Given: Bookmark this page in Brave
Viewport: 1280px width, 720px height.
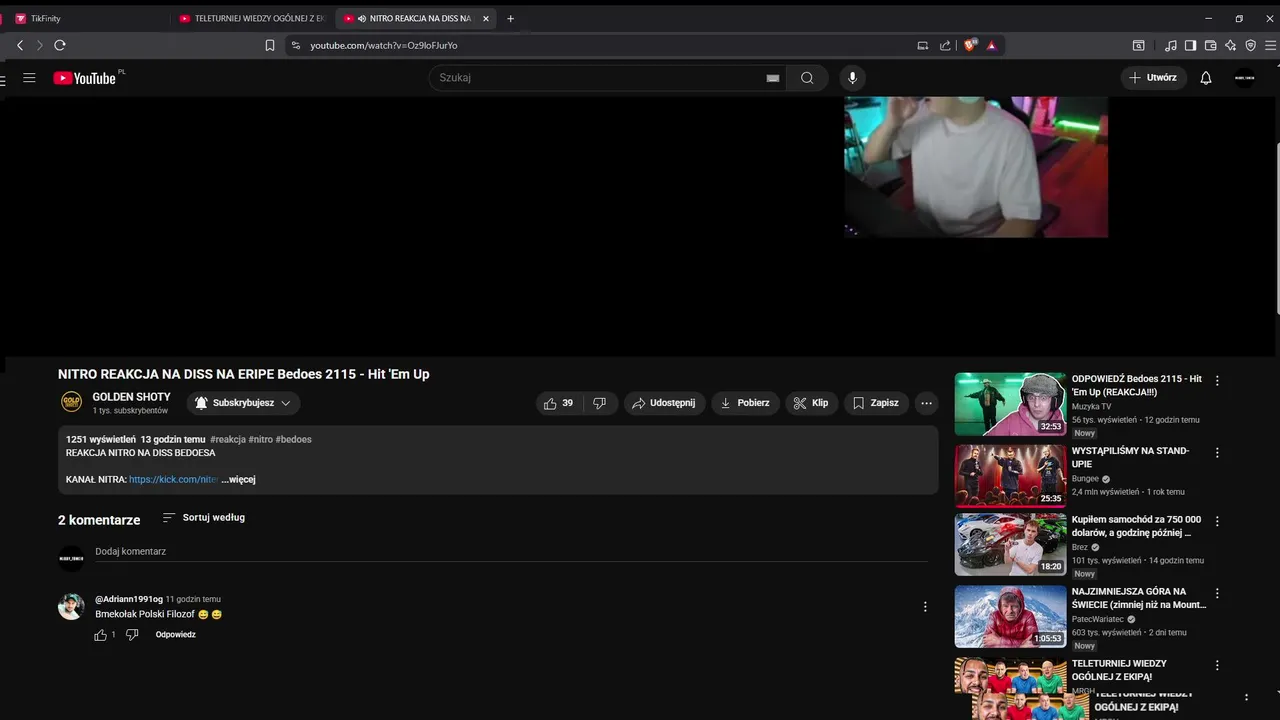Looking at the screenshot, I should pos(270,45).
